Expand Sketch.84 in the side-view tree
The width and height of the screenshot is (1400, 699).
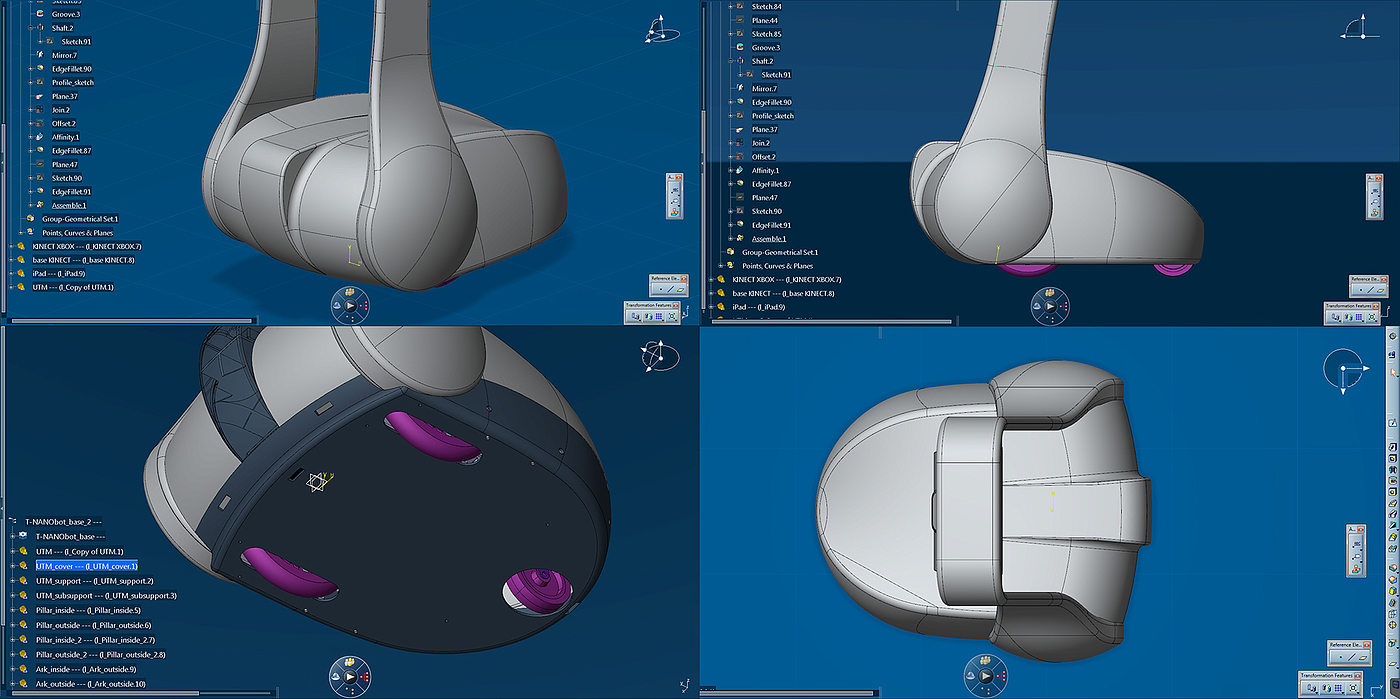730,7
